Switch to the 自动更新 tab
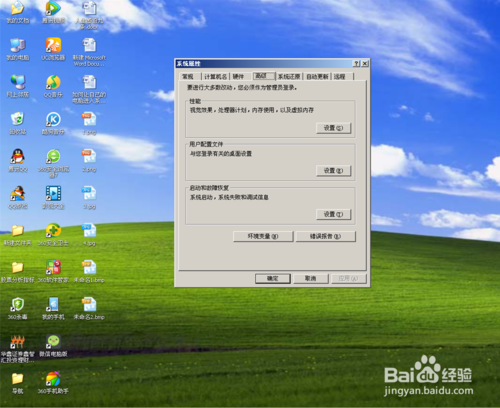 (x=317, y=77)
